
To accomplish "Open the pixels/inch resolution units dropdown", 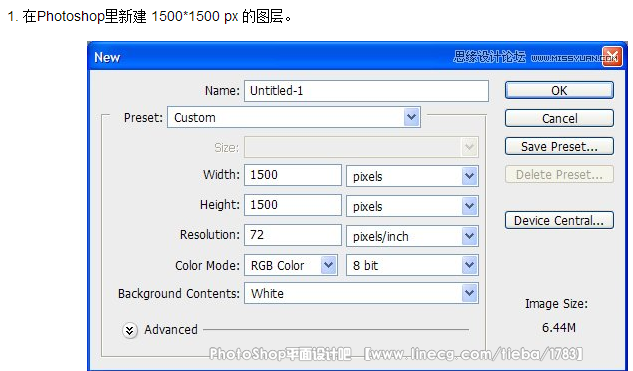I will [x=412, y=236].
